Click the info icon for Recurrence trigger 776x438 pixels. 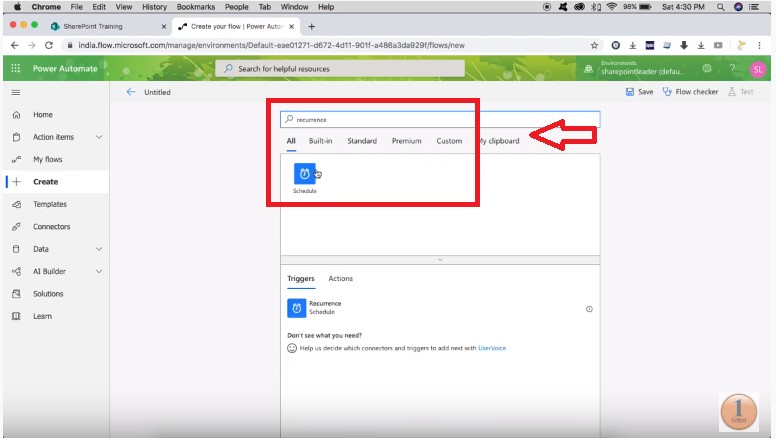(589, 309)
